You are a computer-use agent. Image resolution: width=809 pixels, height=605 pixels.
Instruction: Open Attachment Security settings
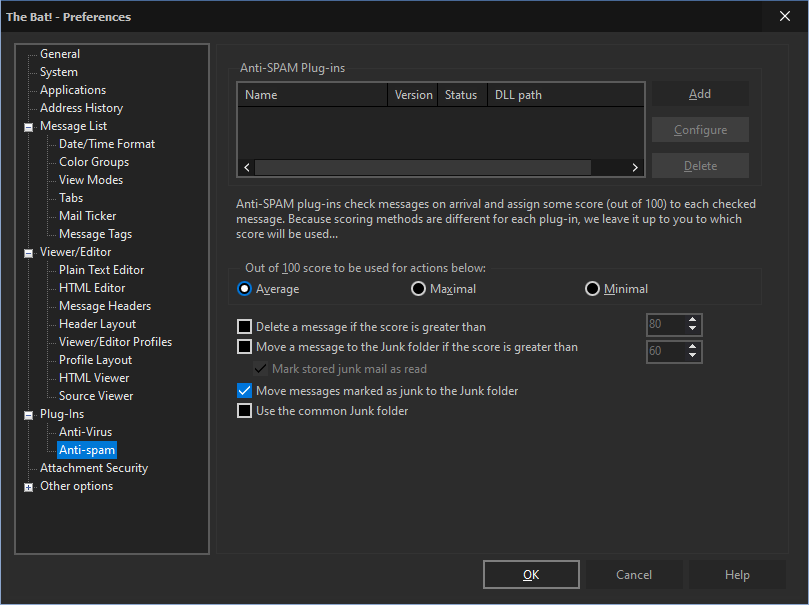(94, 468)
